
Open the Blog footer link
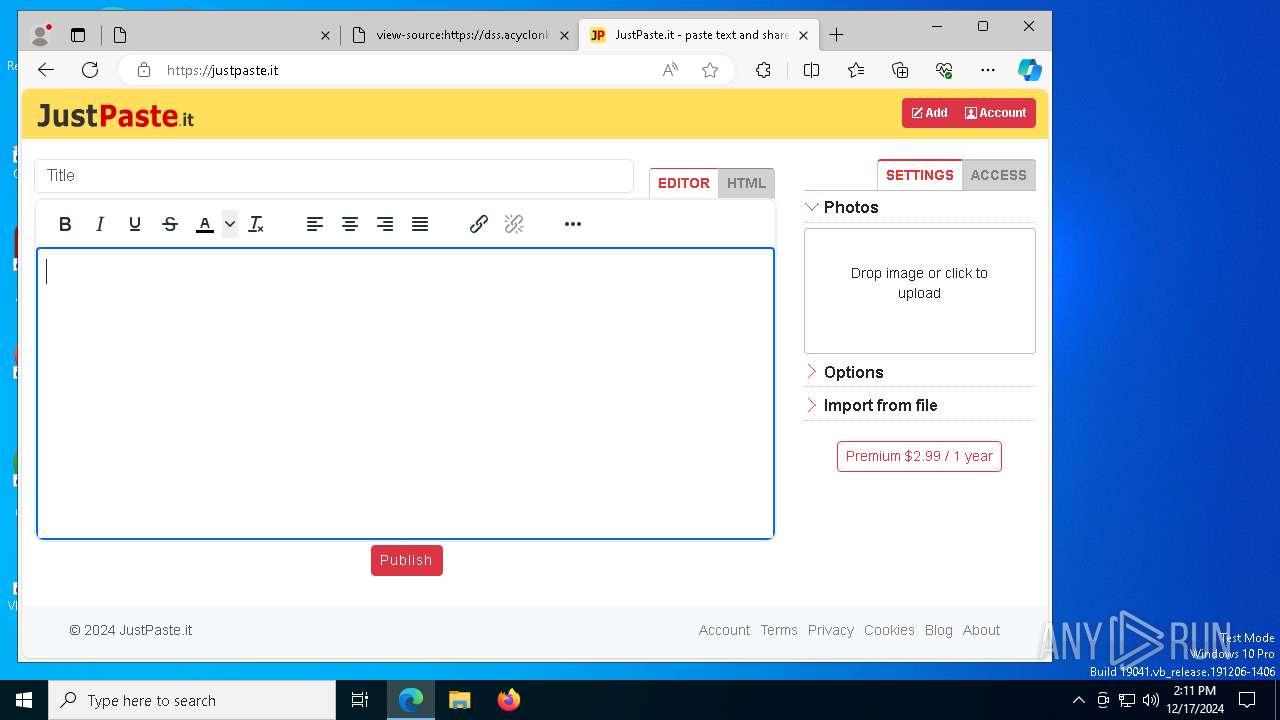tap(939, 630)
